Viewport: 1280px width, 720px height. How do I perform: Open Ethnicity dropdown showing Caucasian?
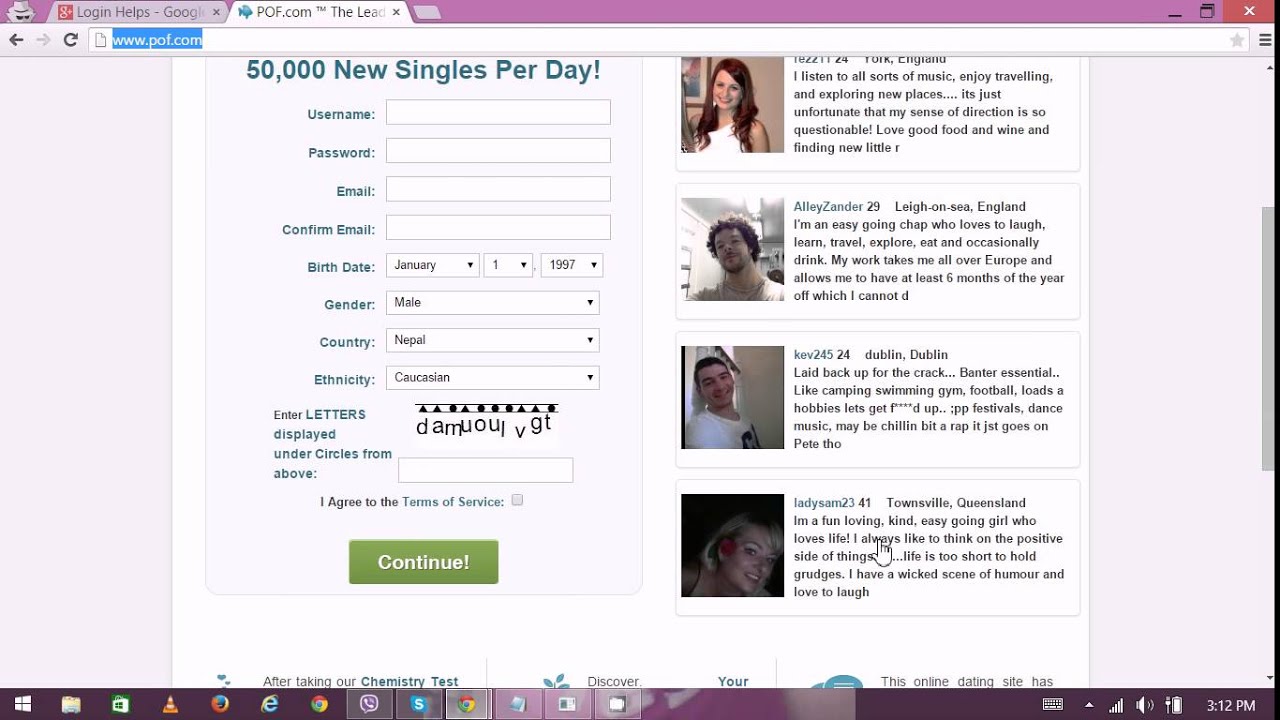(x=493, y=378)
